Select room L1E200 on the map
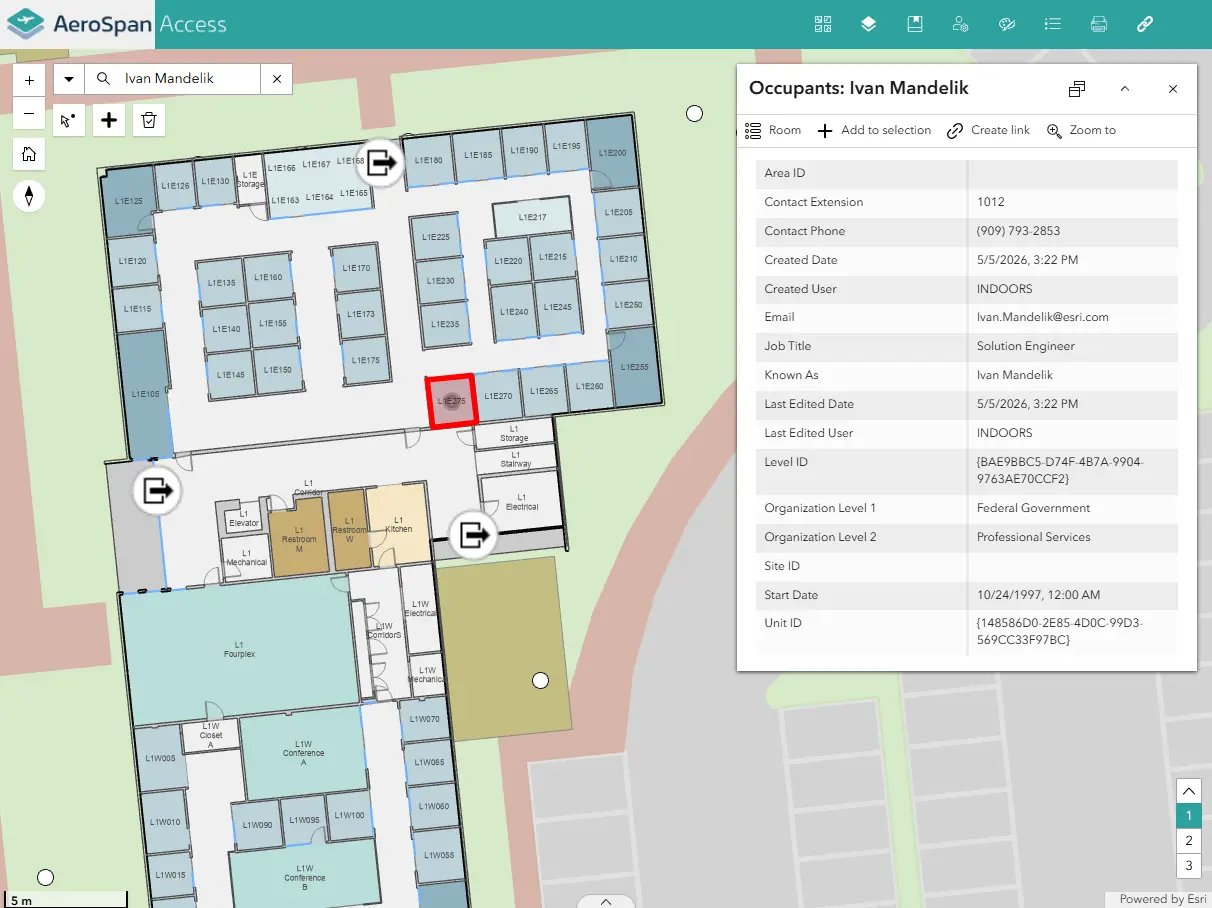Screen dimensions: 1212x908 [x=611, y=153]
